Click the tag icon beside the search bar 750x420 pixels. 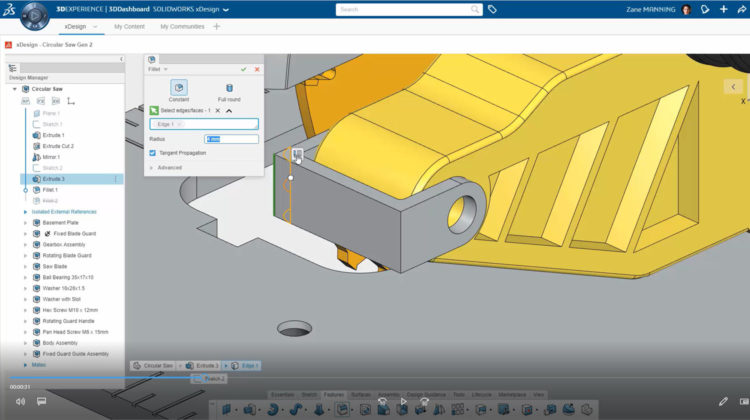pyautogui.click(x=492, y=9)
